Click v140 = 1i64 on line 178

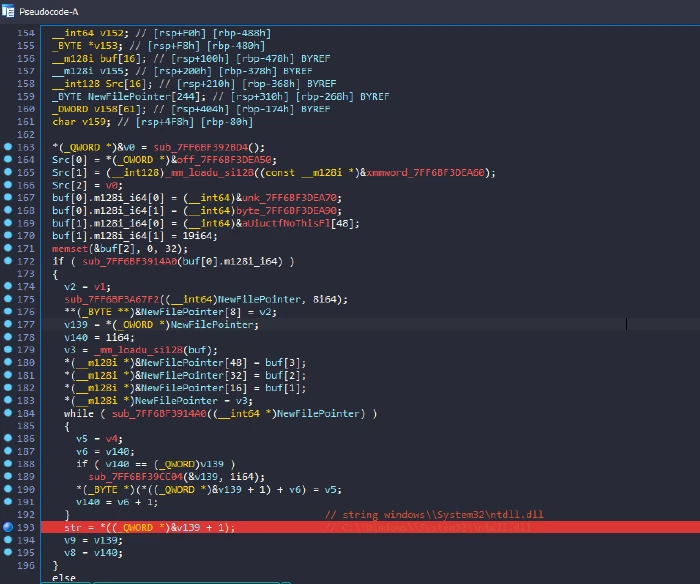click(x=99, y=337)
